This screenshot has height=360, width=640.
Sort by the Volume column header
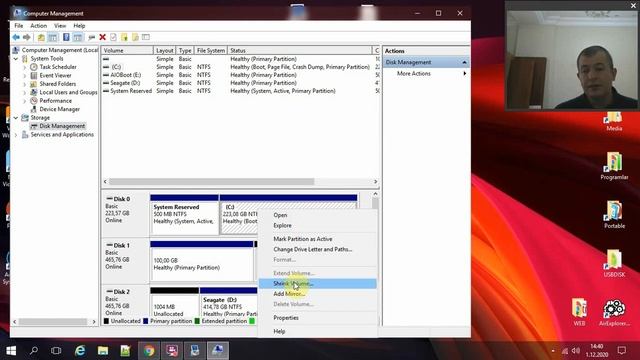click(127, 51)
